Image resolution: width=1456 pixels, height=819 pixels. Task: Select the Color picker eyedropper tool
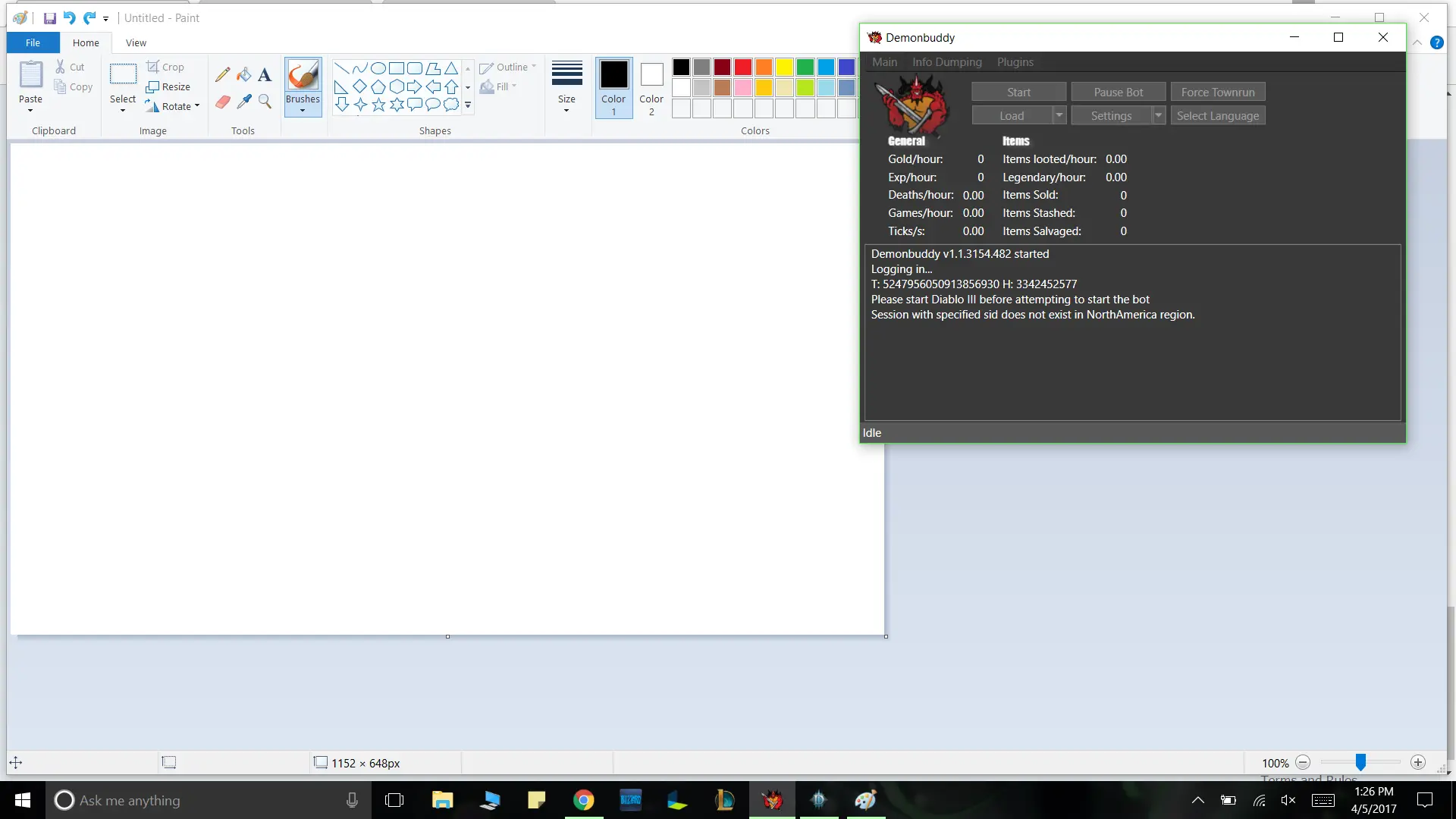[x=243, y=102]
